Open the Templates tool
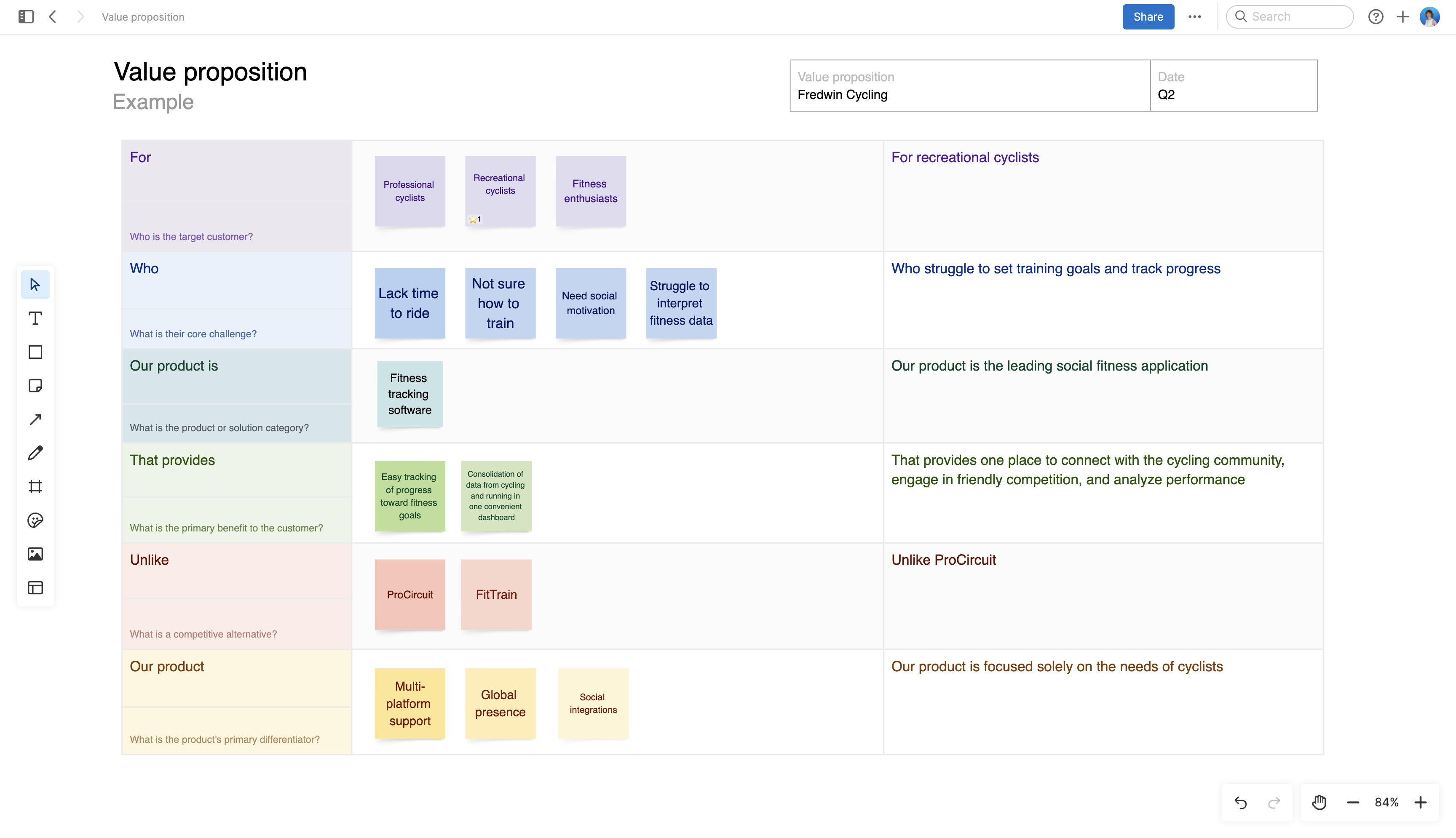Viewport: 1456px width, 838px height. [x=35, y=587]
